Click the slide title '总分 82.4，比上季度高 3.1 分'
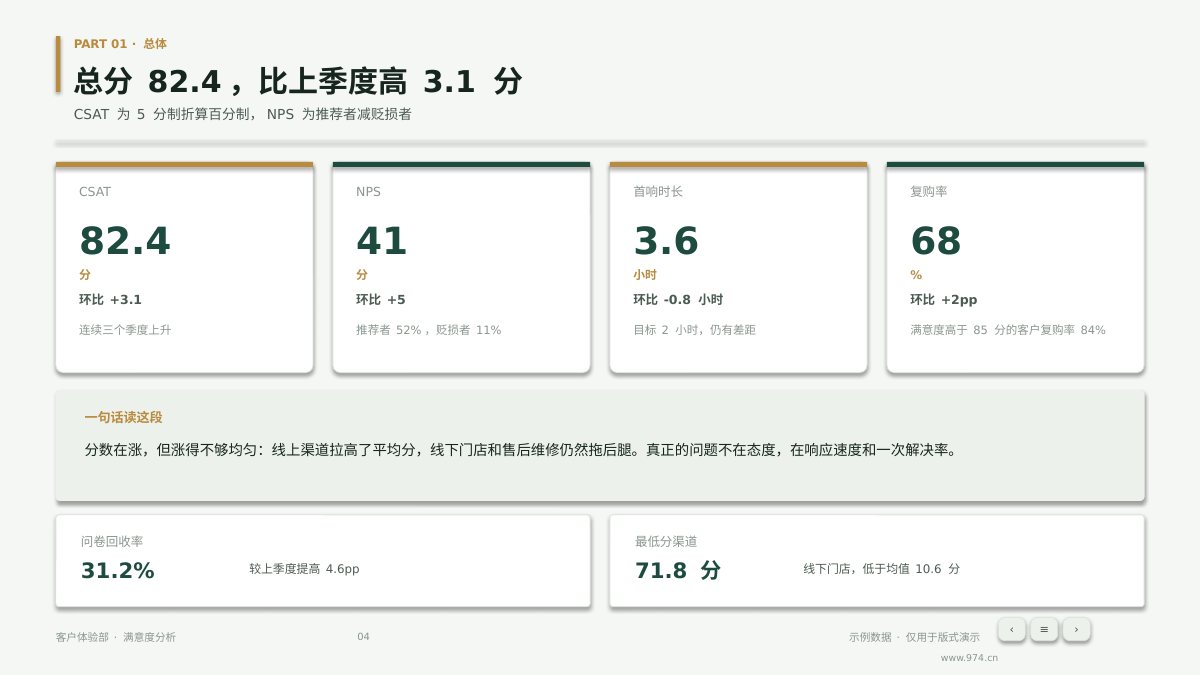 pos(298,81)
